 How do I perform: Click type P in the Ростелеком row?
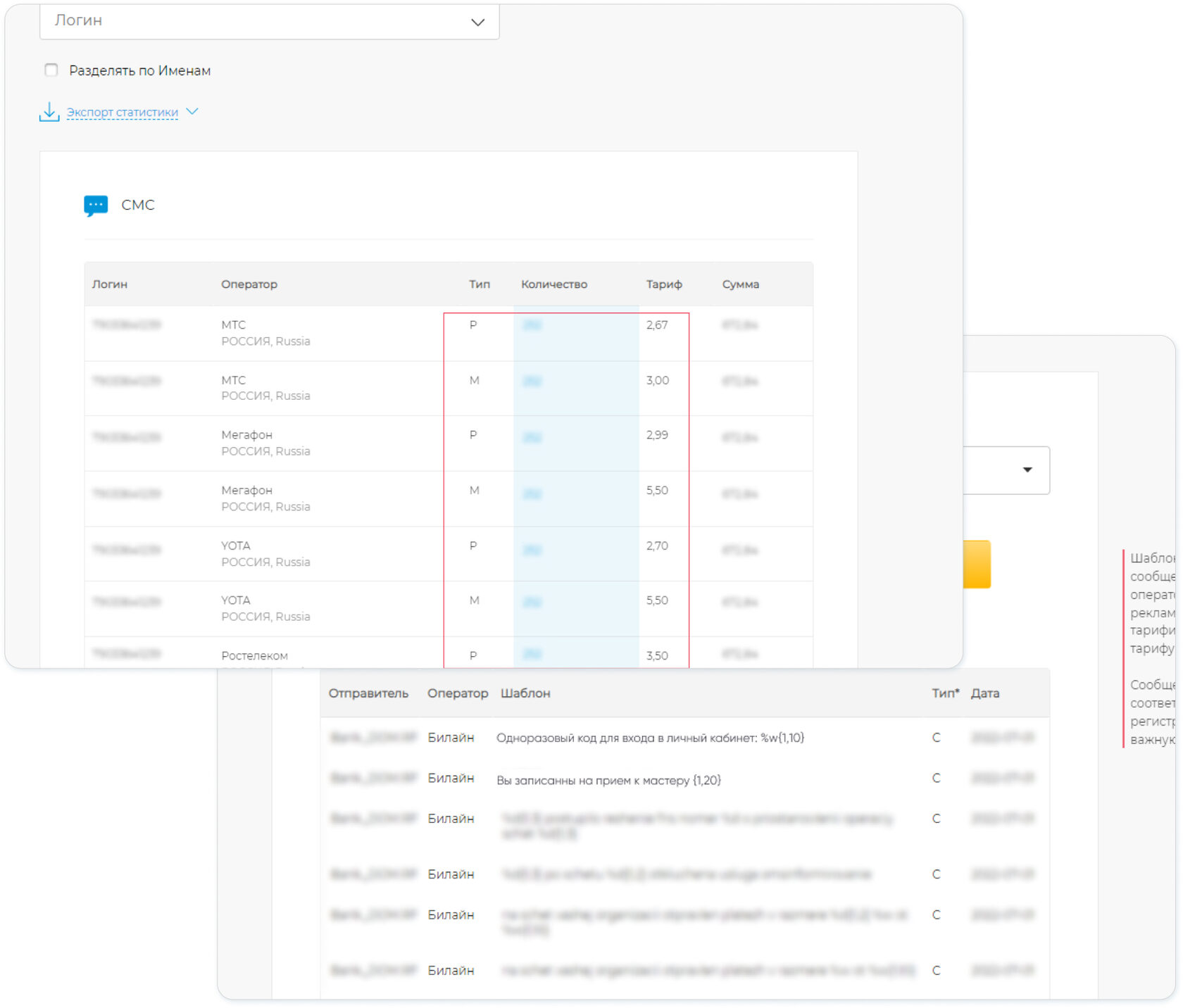(473, 656)
